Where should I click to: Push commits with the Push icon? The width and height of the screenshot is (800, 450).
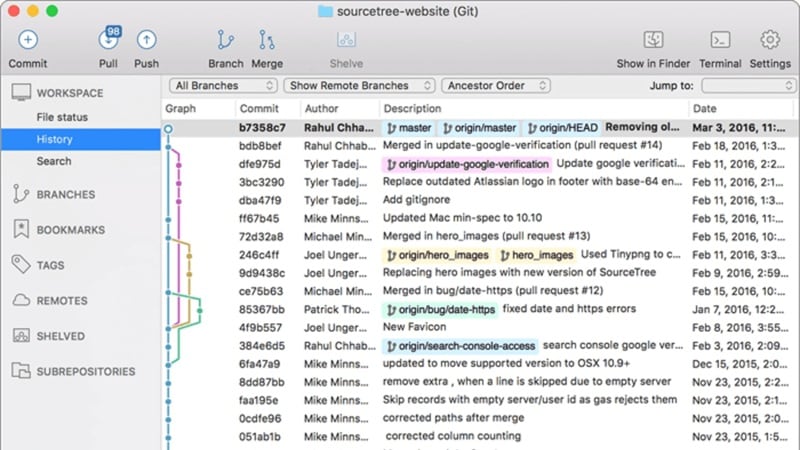coord(146,40)
